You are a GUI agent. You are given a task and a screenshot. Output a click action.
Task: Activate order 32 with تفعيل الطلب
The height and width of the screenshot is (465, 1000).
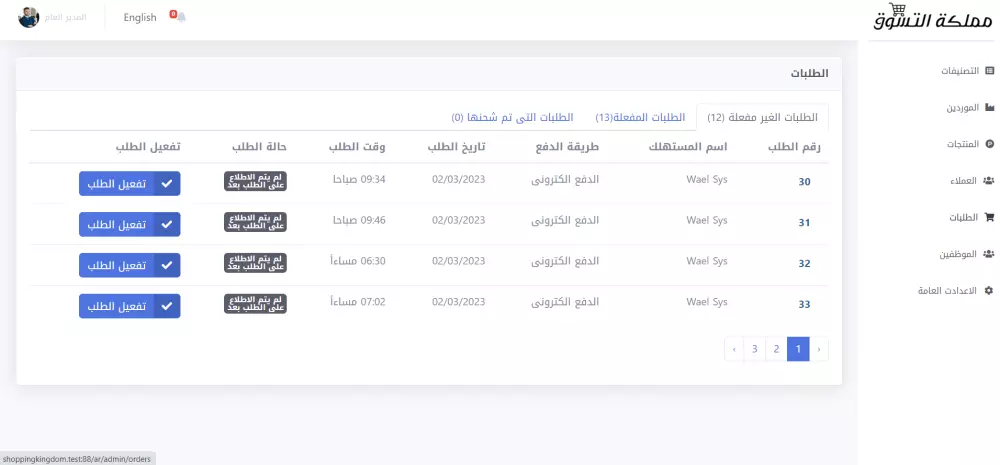129,265
